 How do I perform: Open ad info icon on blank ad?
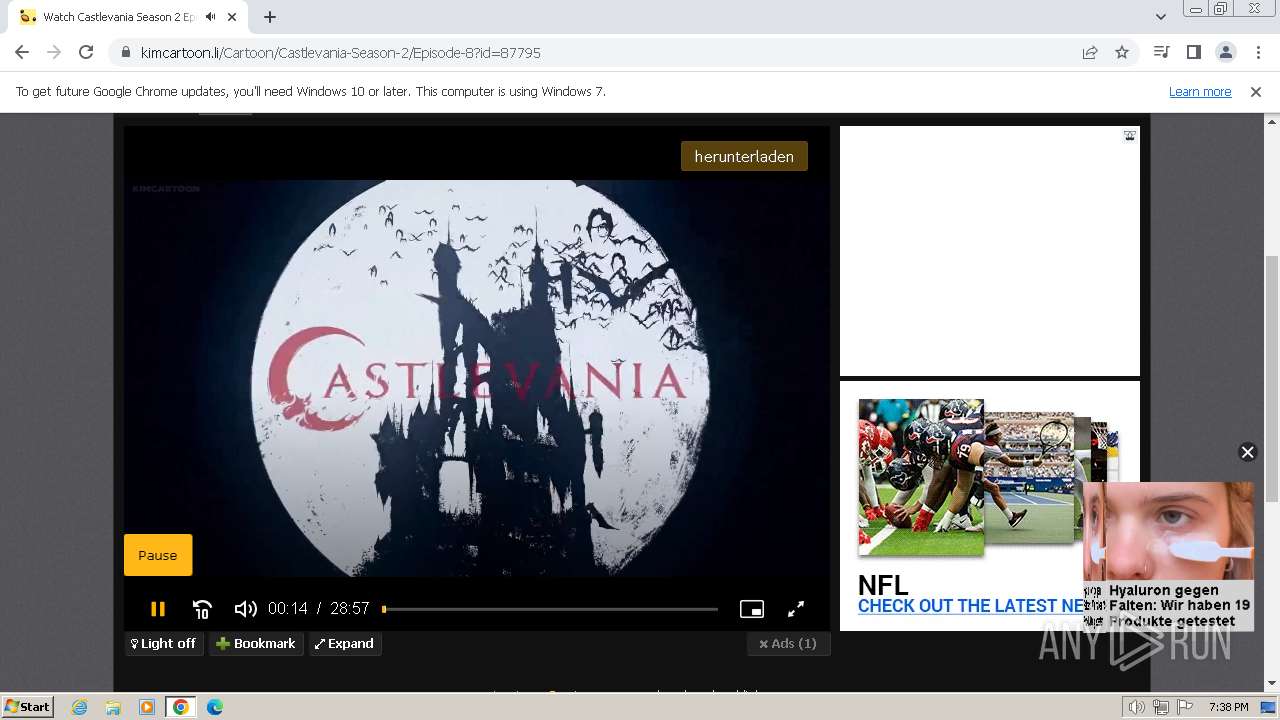(x=1129, y=136)
